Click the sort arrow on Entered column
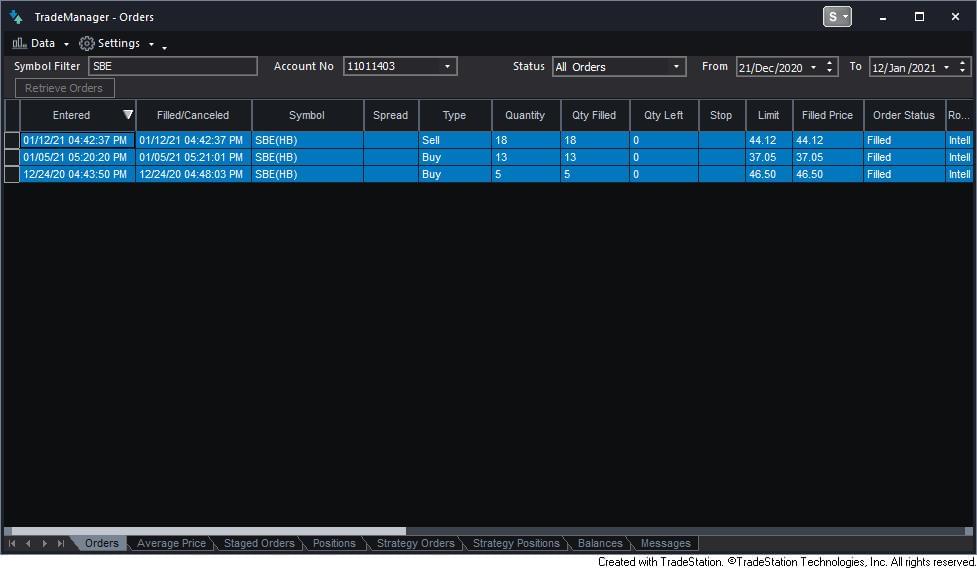 pyautogui.click(x=127, y=115)
